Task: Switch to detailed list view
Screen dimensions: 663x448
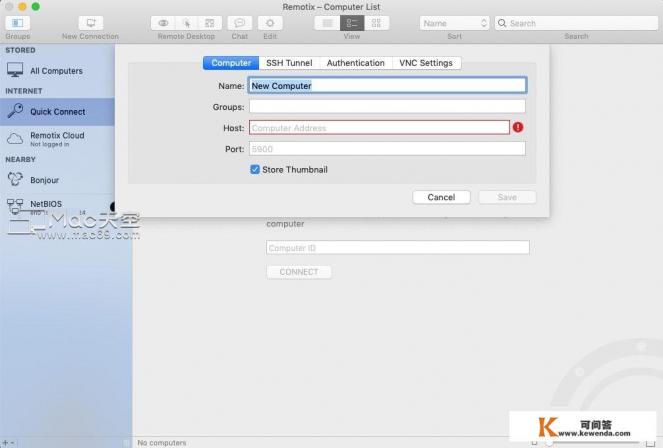Action: (x=352, y=23)
